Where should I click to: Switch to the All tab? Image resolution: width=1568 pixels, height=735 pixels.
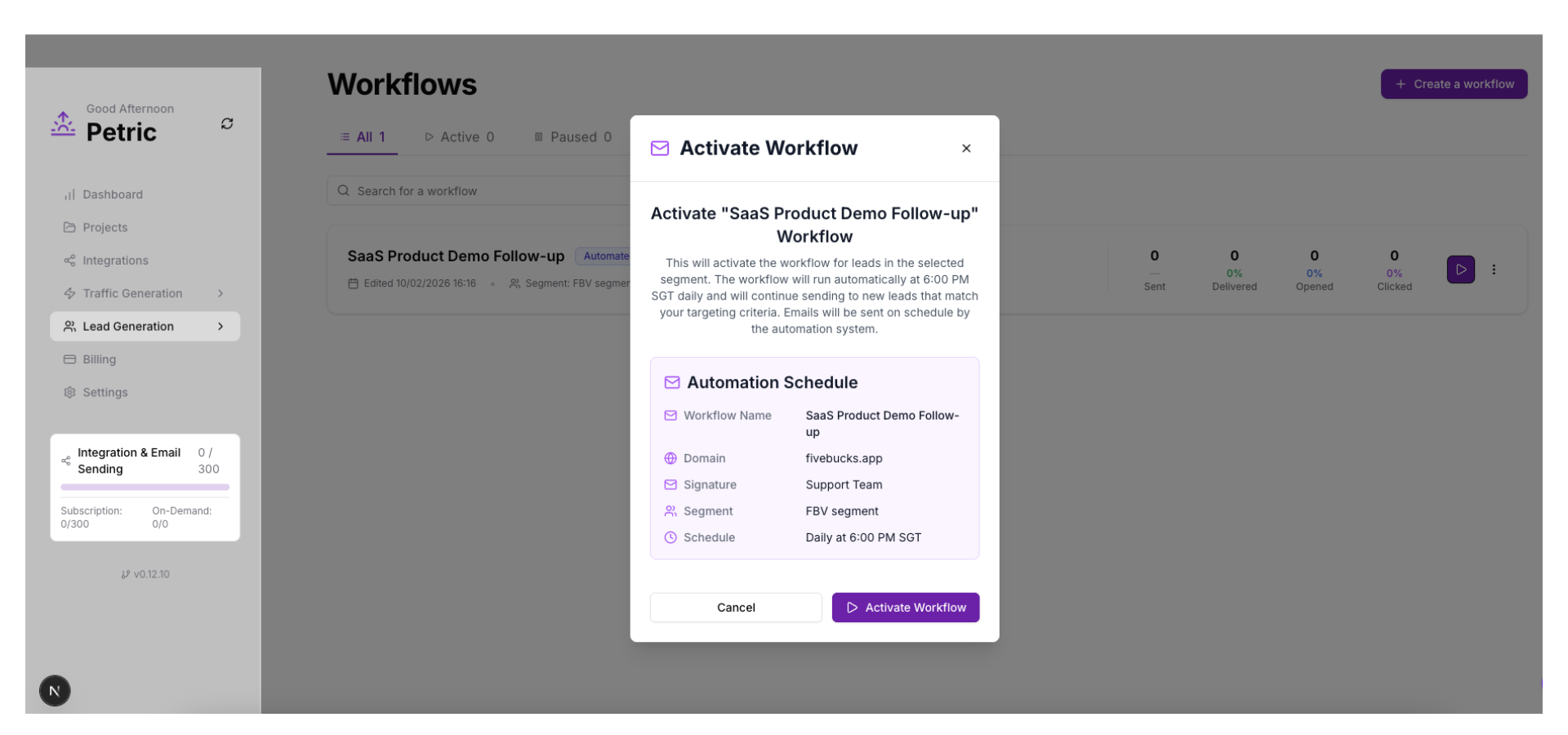363,137
